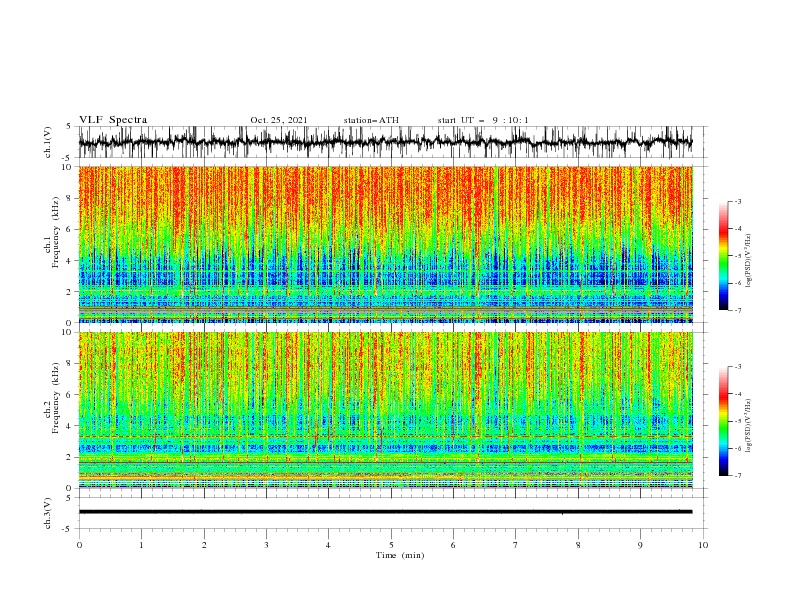
Task: Click the "ch.1(V)" waveform axis label
Action: (x=48, y=142)
